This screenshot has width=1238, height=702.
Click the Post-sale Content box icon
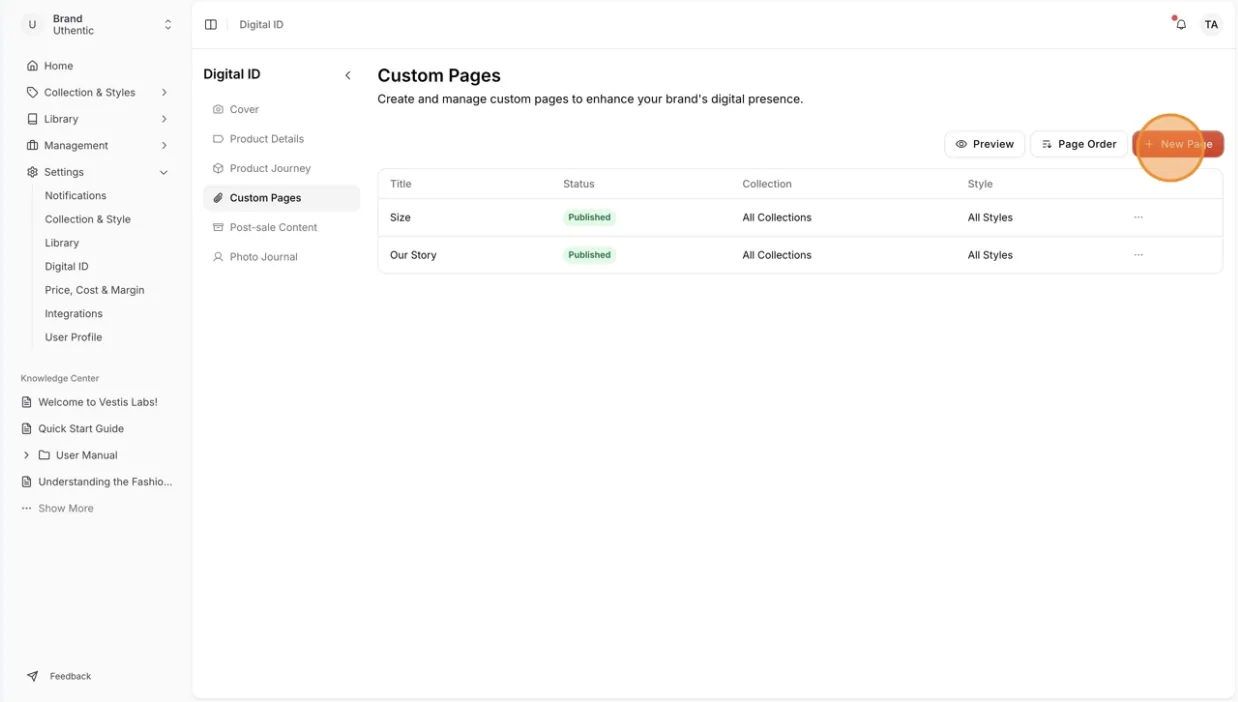pyautogui.click(x=218, y=227)
